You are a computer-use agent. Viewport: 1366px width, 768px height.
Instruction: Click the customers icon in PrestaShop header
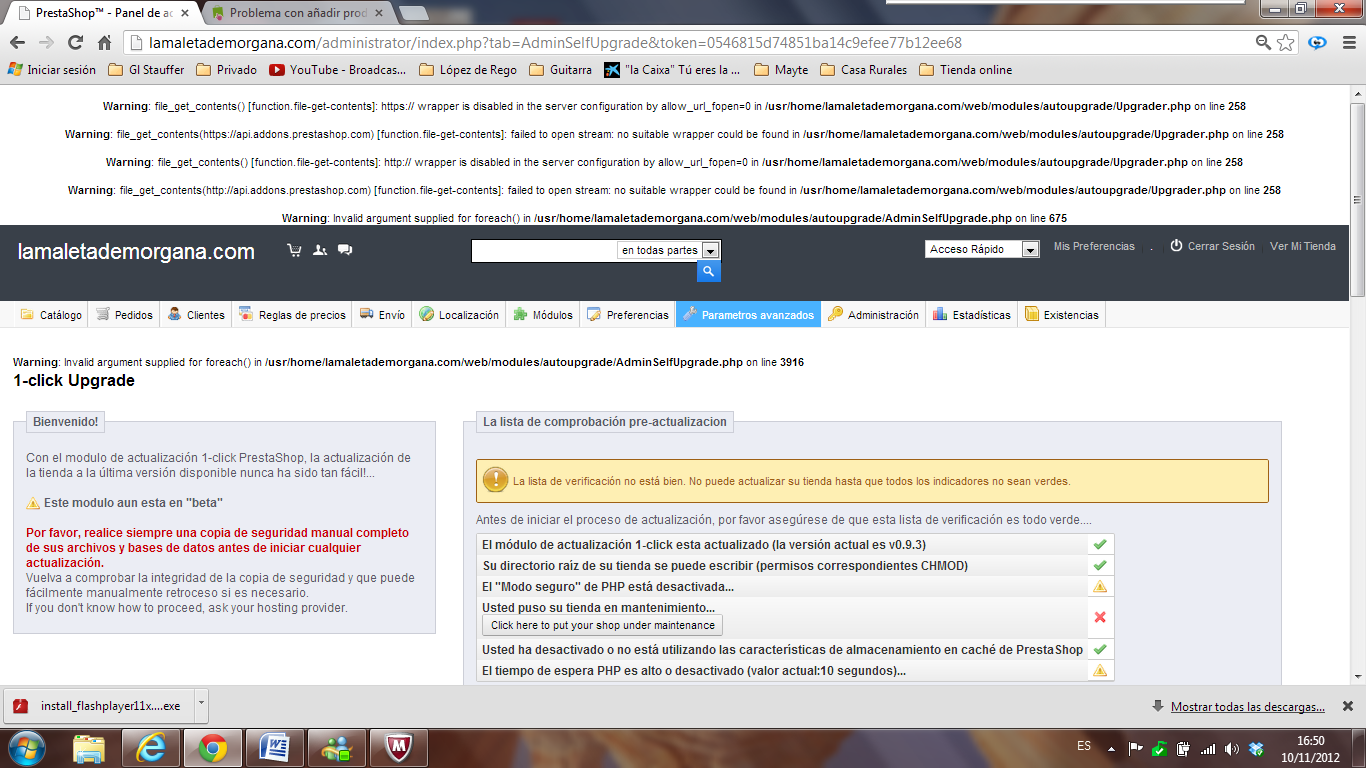320,250
